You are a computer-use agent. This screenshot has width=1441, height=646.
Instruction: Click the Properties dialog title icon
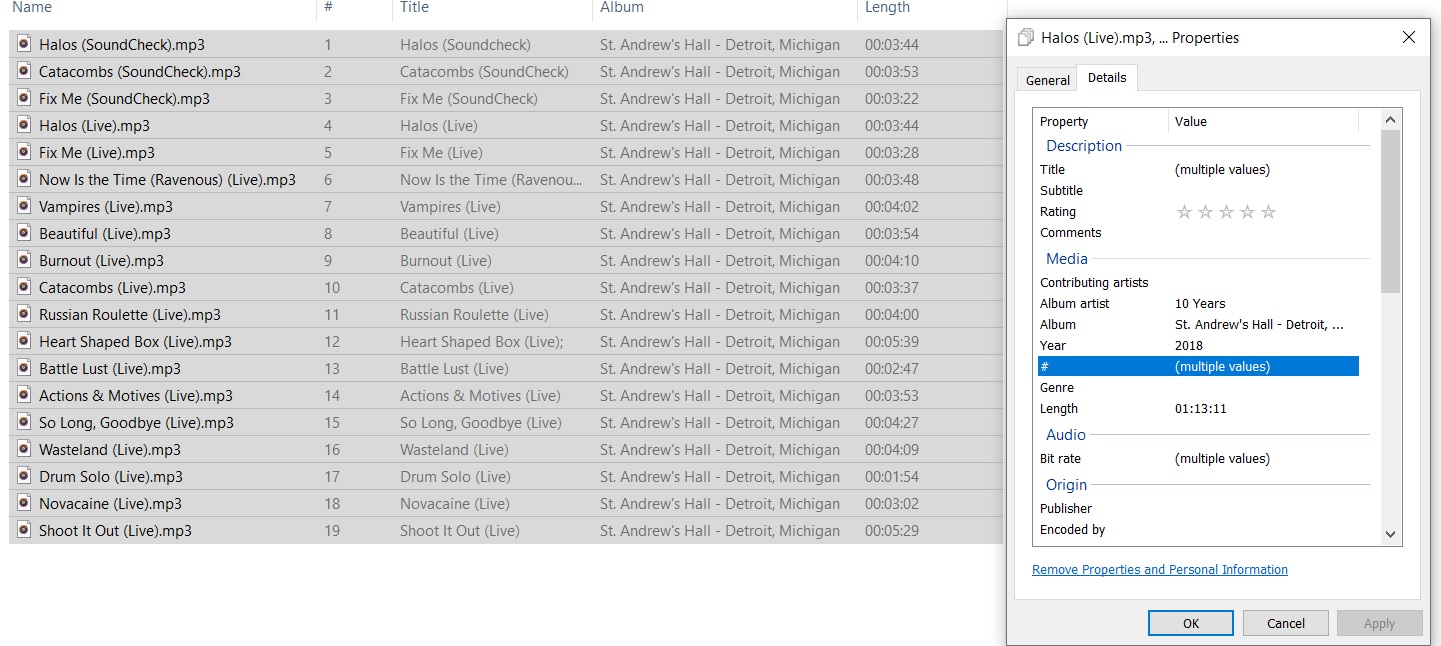[1025, 38]
